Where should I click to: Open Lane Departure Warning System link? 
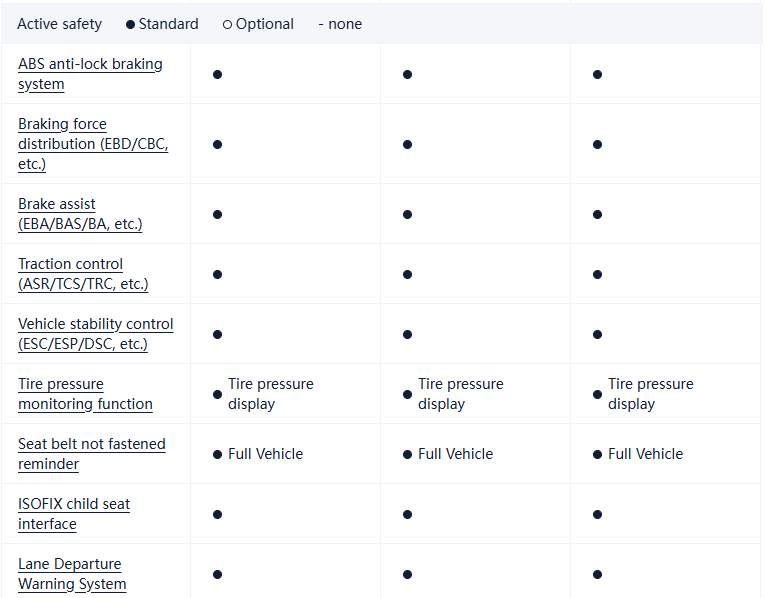(x=72, y=574)
